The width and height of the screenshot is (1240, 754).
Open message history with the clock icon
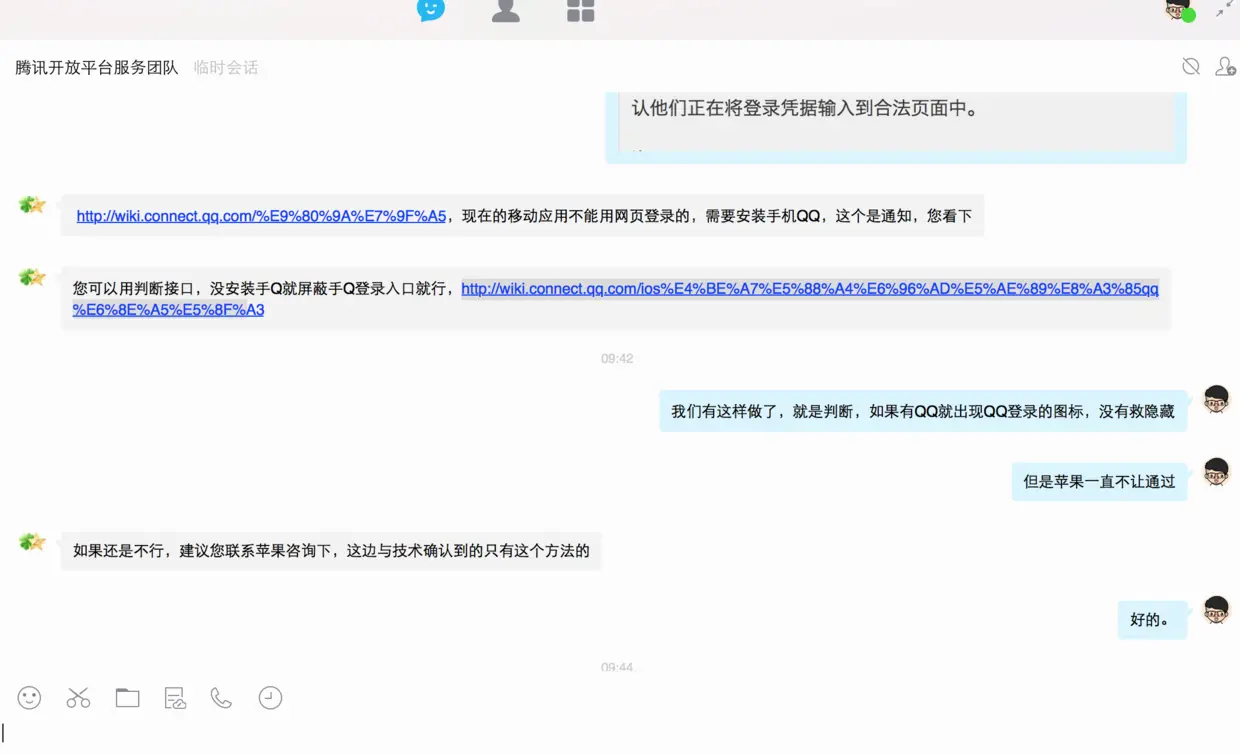270,697
